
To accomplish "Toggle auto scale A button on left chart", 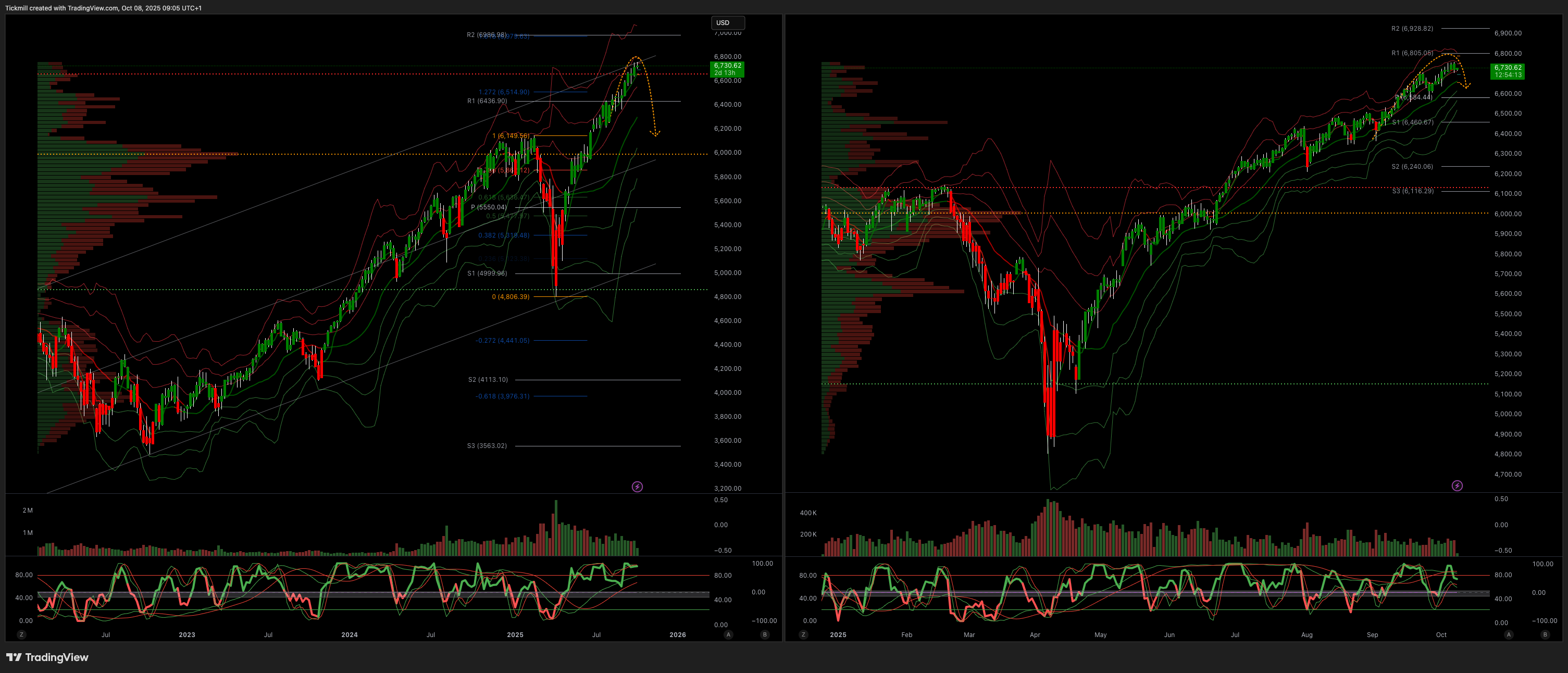I will tap(728, 634).
